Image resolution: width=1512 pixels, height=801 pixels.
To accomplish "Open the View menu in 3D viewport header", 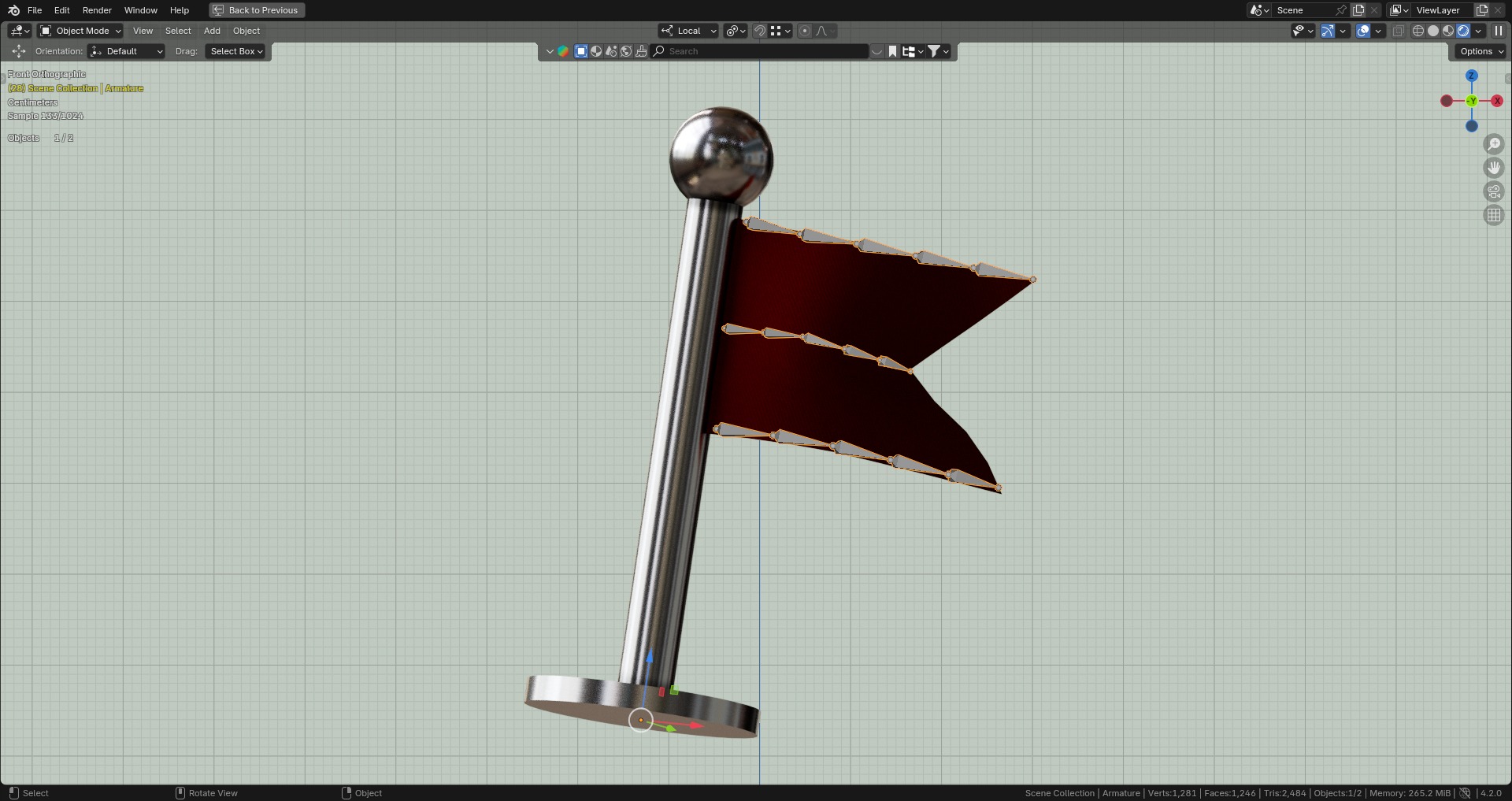I will (x=143, y=31).
